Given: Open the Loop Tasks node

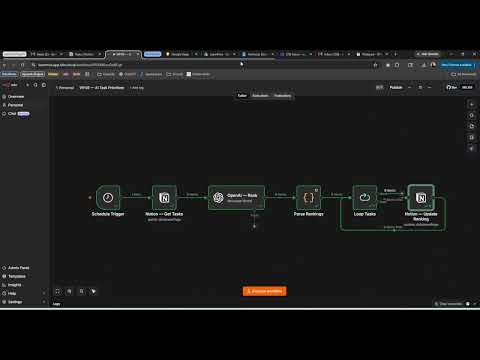Looking at the screenshot, I should (x=365, y=197).
